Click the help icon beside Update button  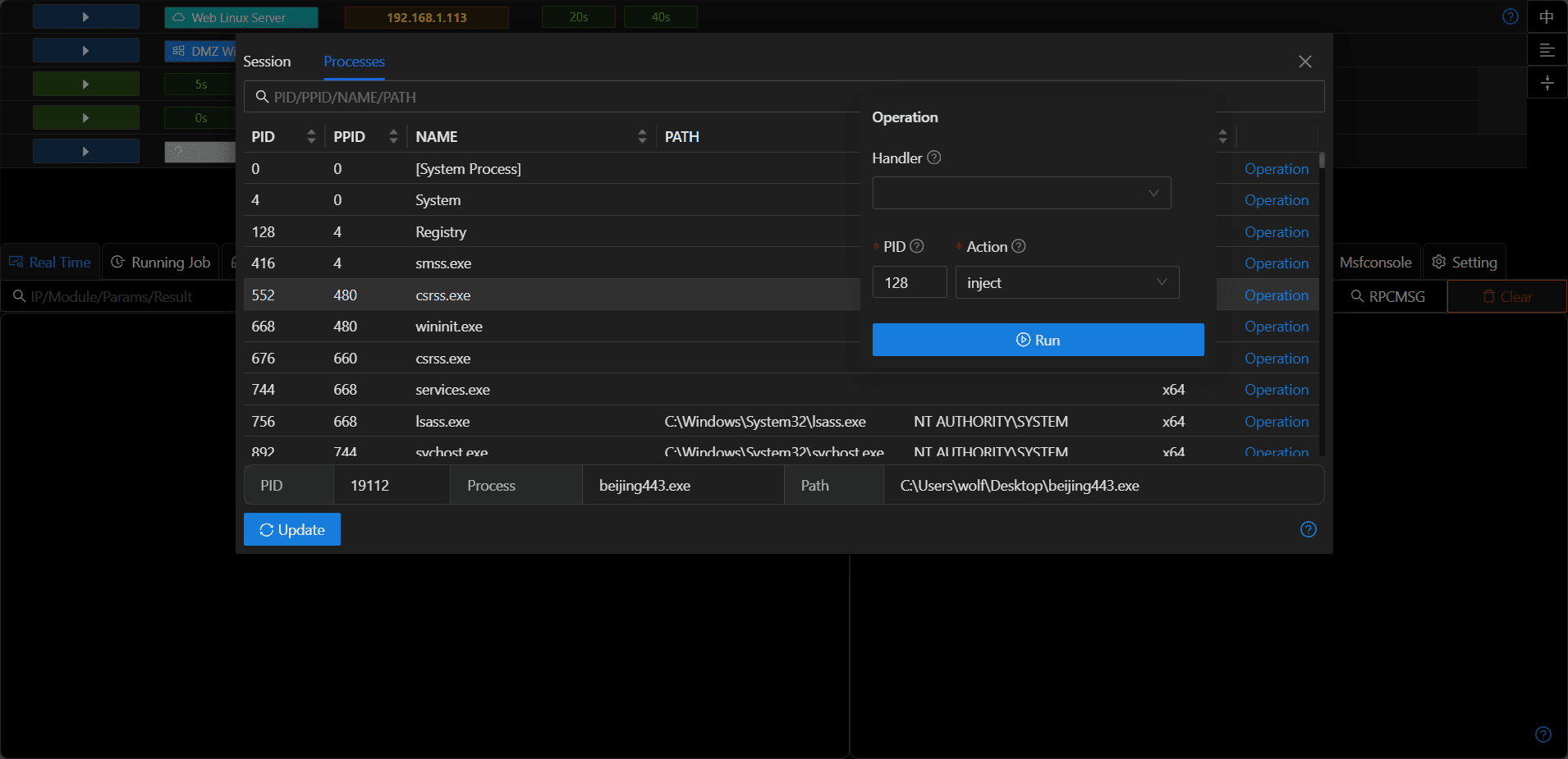pos(1309,529)
